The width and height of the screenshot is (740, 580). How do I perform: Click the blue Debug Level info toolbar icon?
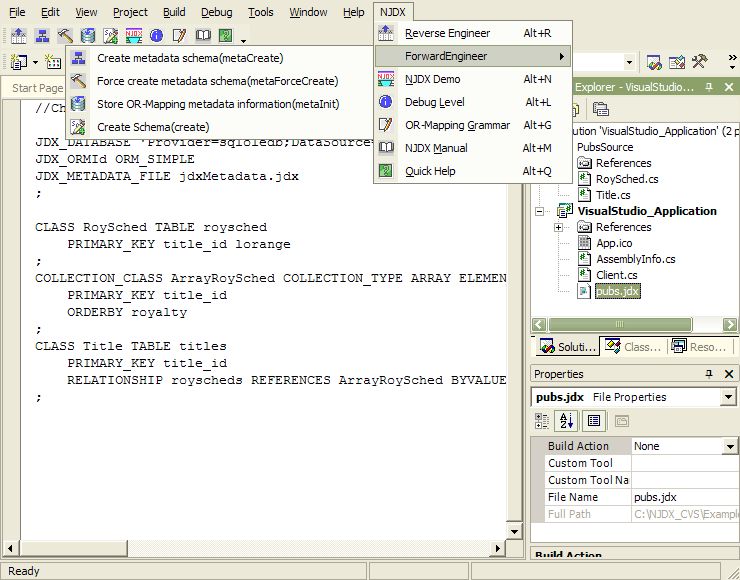(x=157, y=35)
